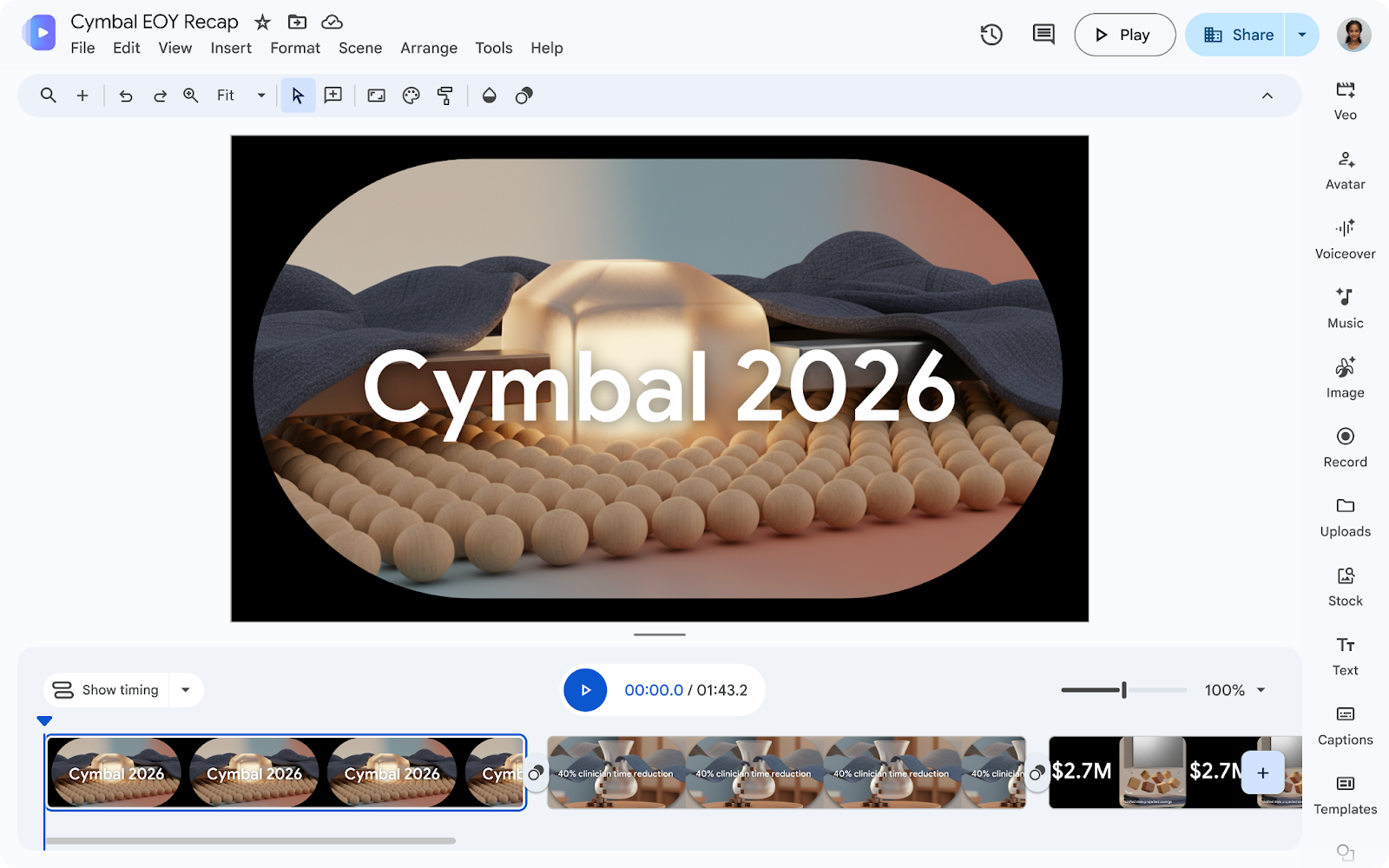This screenshot has height=868, width=1389.
Task: Click the Share button
Action: point(1234,35)
